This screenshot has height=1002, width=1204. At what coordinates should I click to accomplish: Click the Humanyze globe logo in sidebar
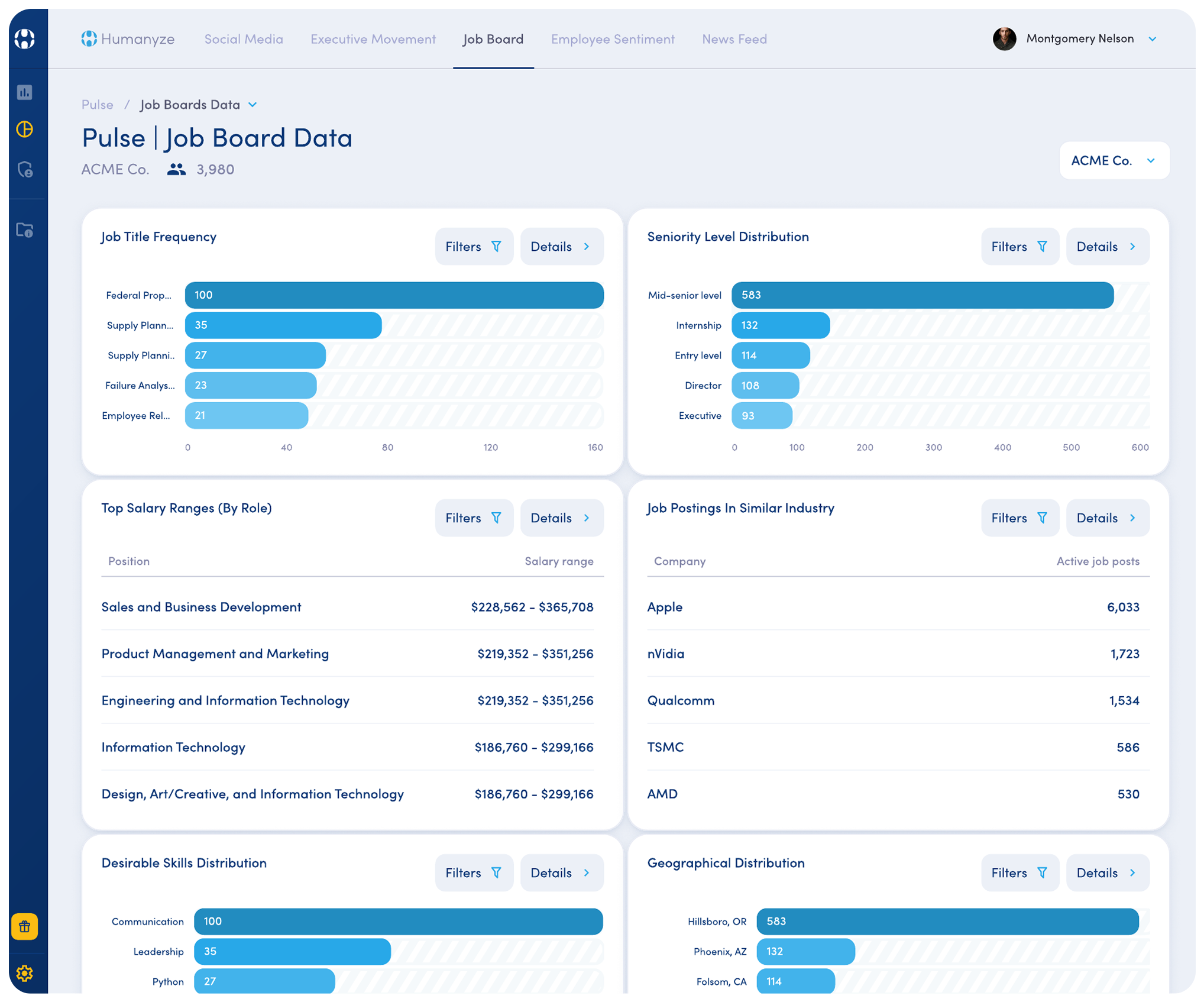point(24,38)
